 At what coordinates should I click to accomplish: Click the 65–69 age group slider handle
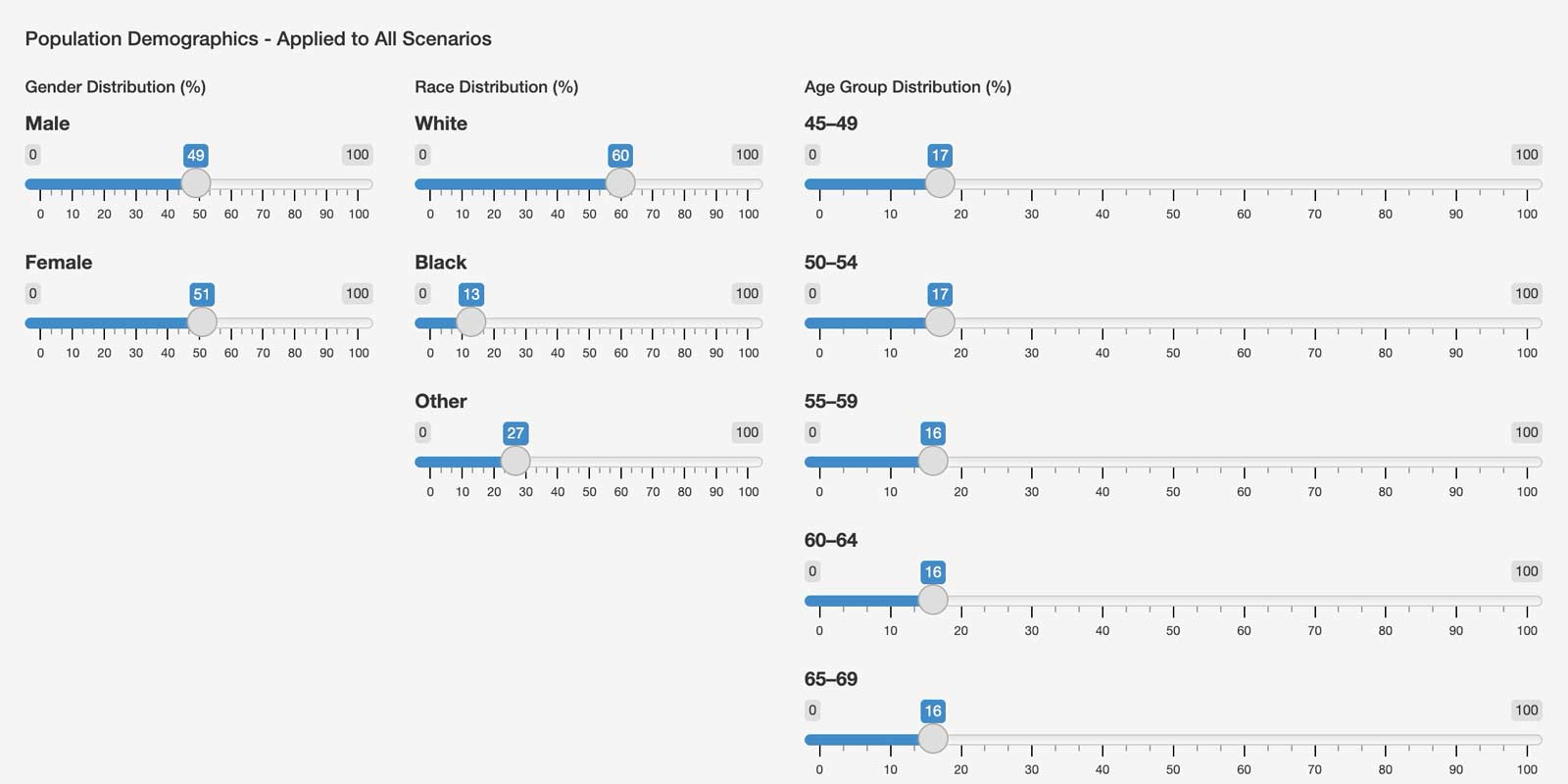933,739
